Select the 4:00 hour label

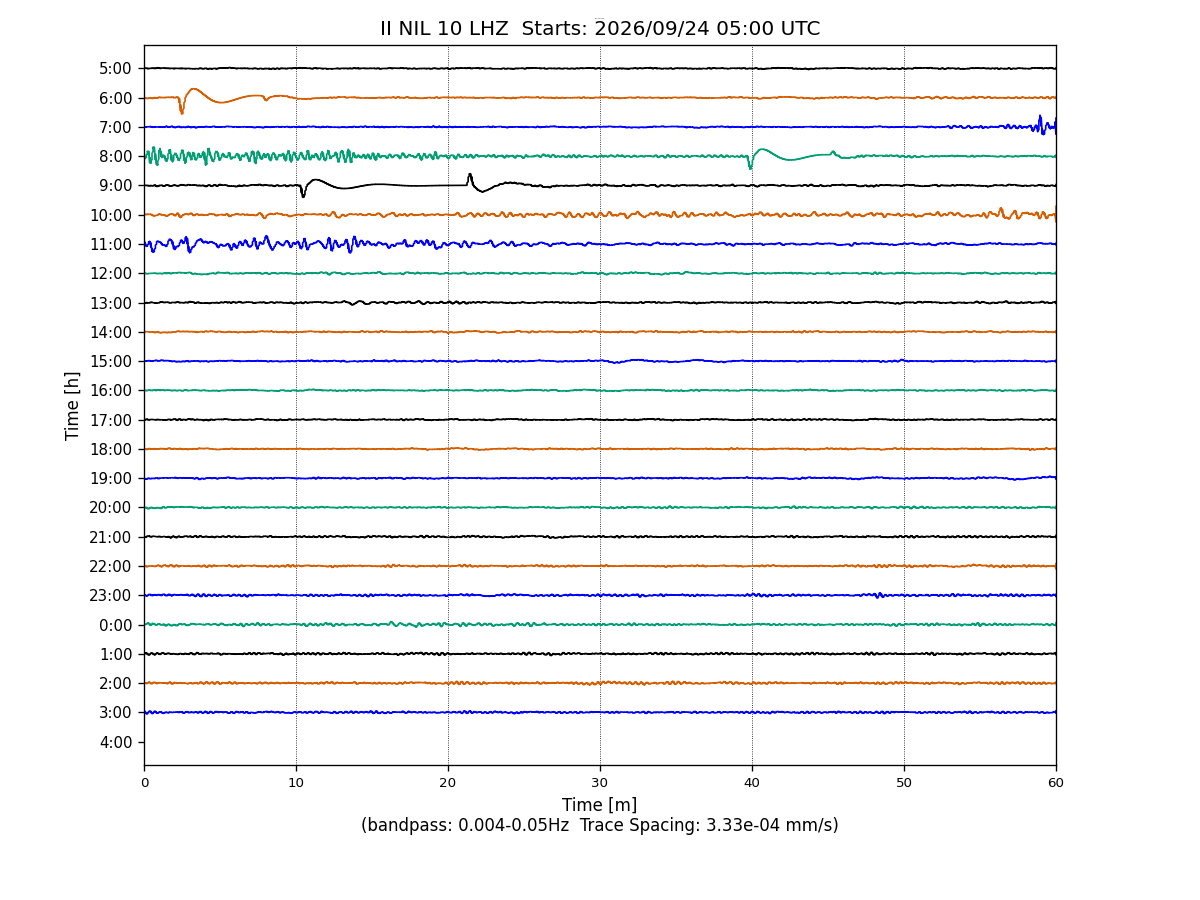tap(116, 742)
